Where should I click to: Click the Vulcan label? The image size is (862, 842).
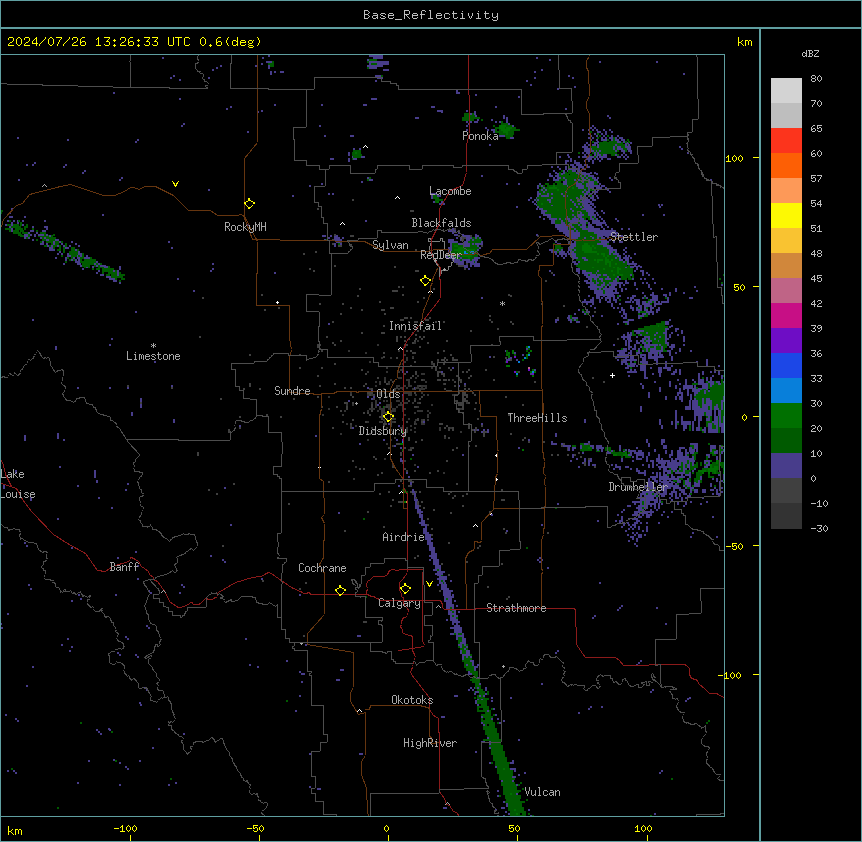tap(542, 792)
